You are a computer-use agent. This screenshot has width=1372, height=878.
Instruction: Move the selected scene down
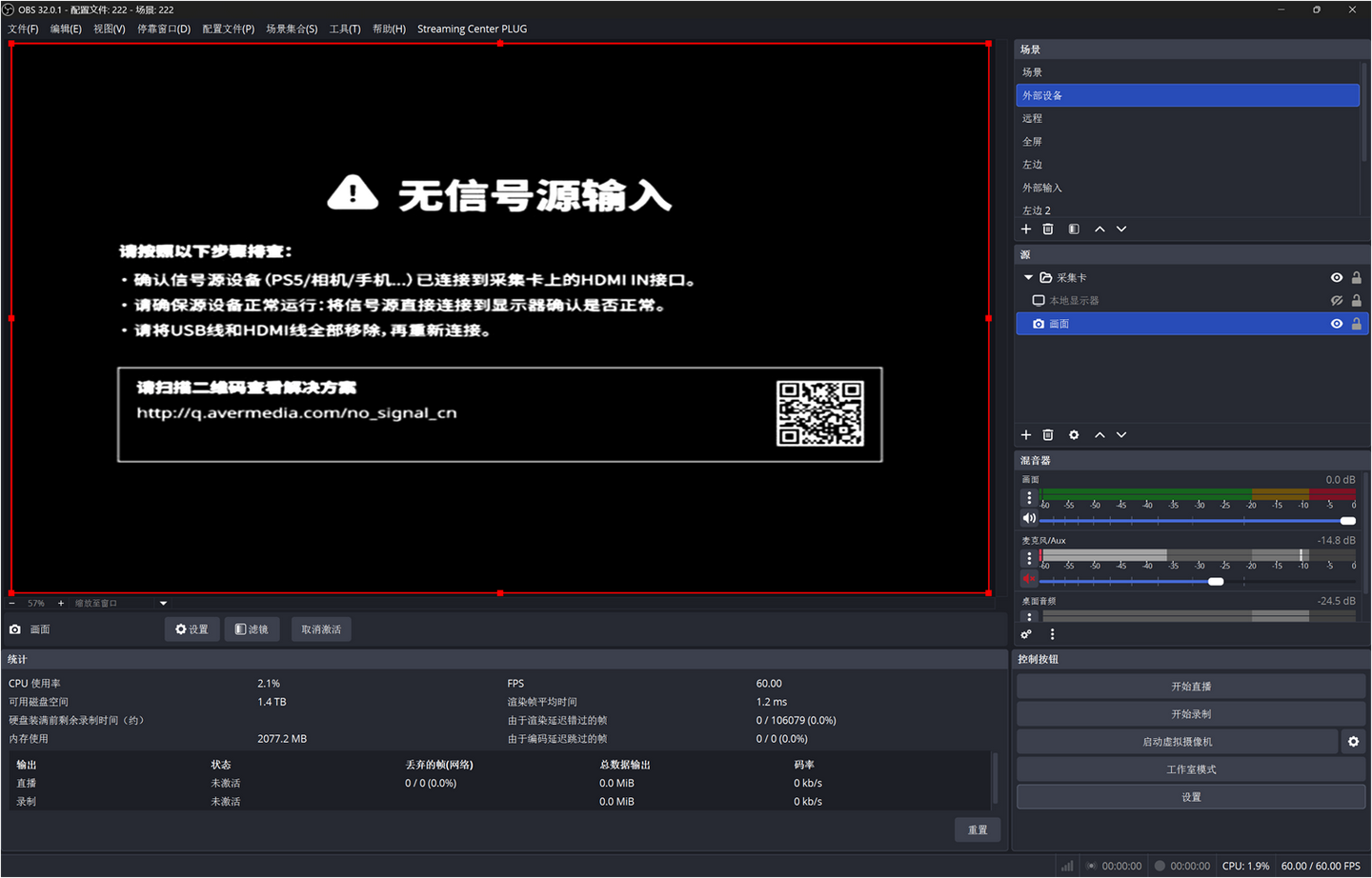coord(1121,229)
